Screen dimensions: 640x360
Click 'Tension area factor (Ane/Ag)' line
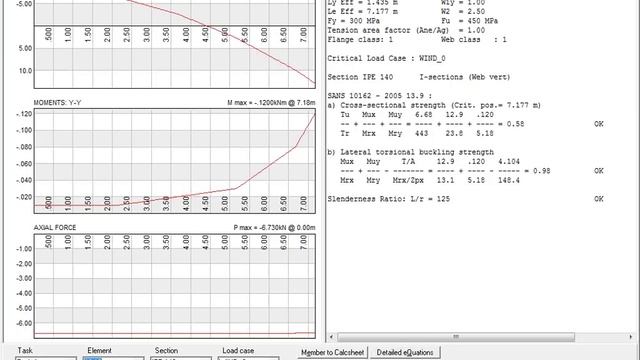pyautogui.click(x=406, y=30)
